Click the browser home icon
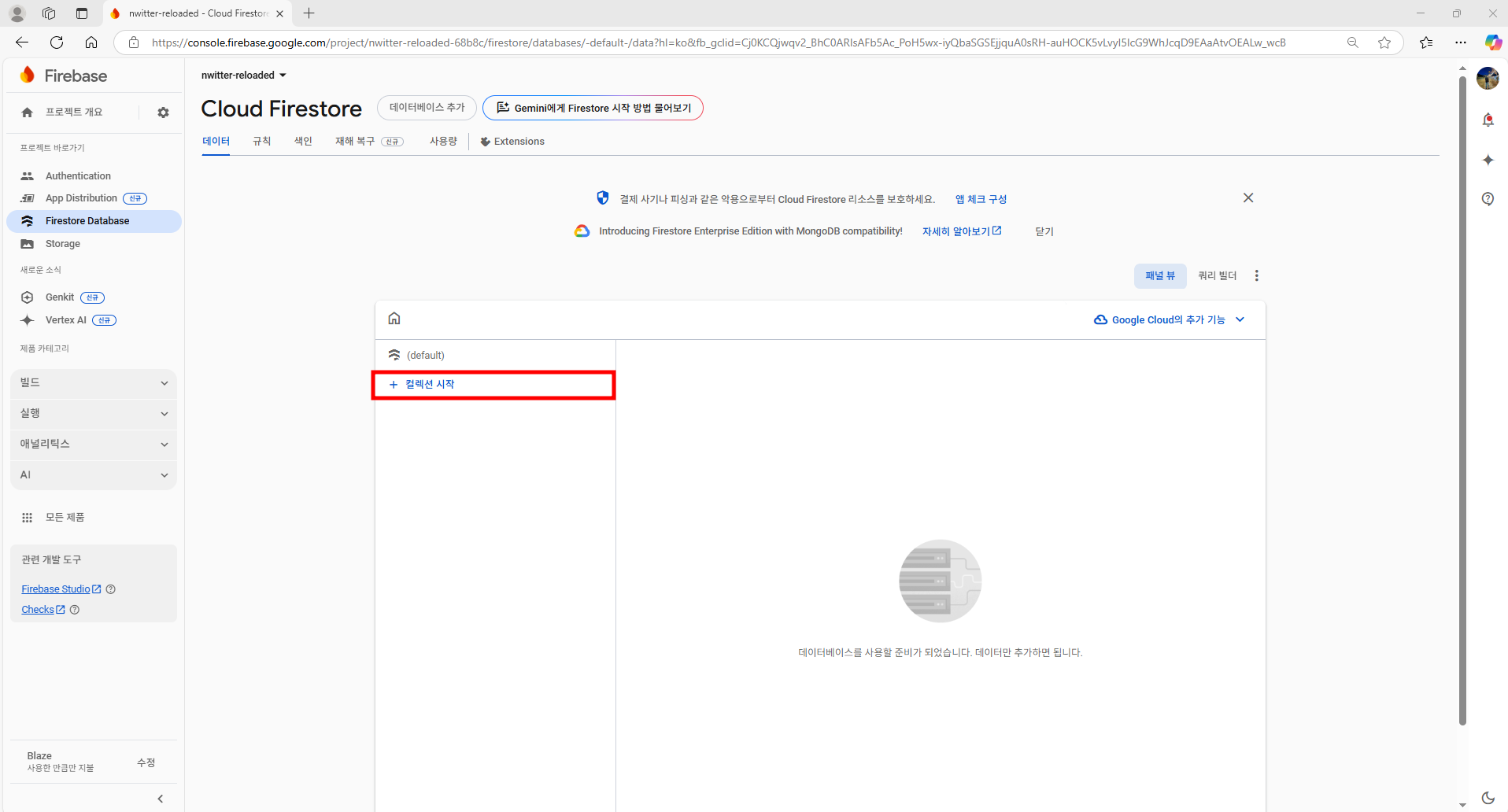This screenshot has width=1508, height=812. (91, 42)
